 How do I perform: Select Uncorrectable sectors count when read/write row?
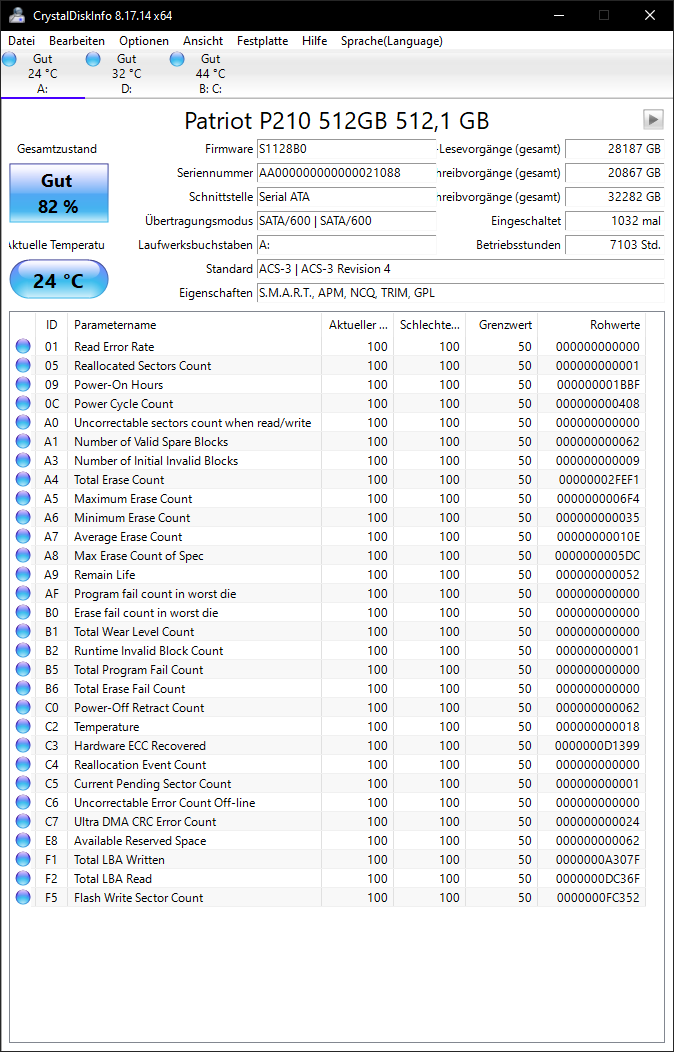tap(328, 423)
